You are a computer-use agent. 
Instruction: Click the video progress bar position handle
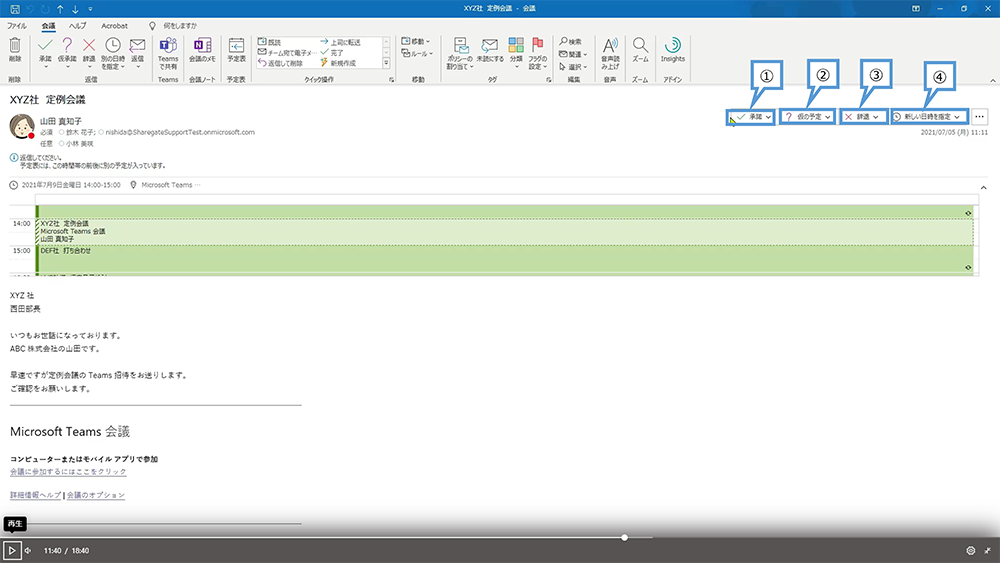click(x=624, y=537)
